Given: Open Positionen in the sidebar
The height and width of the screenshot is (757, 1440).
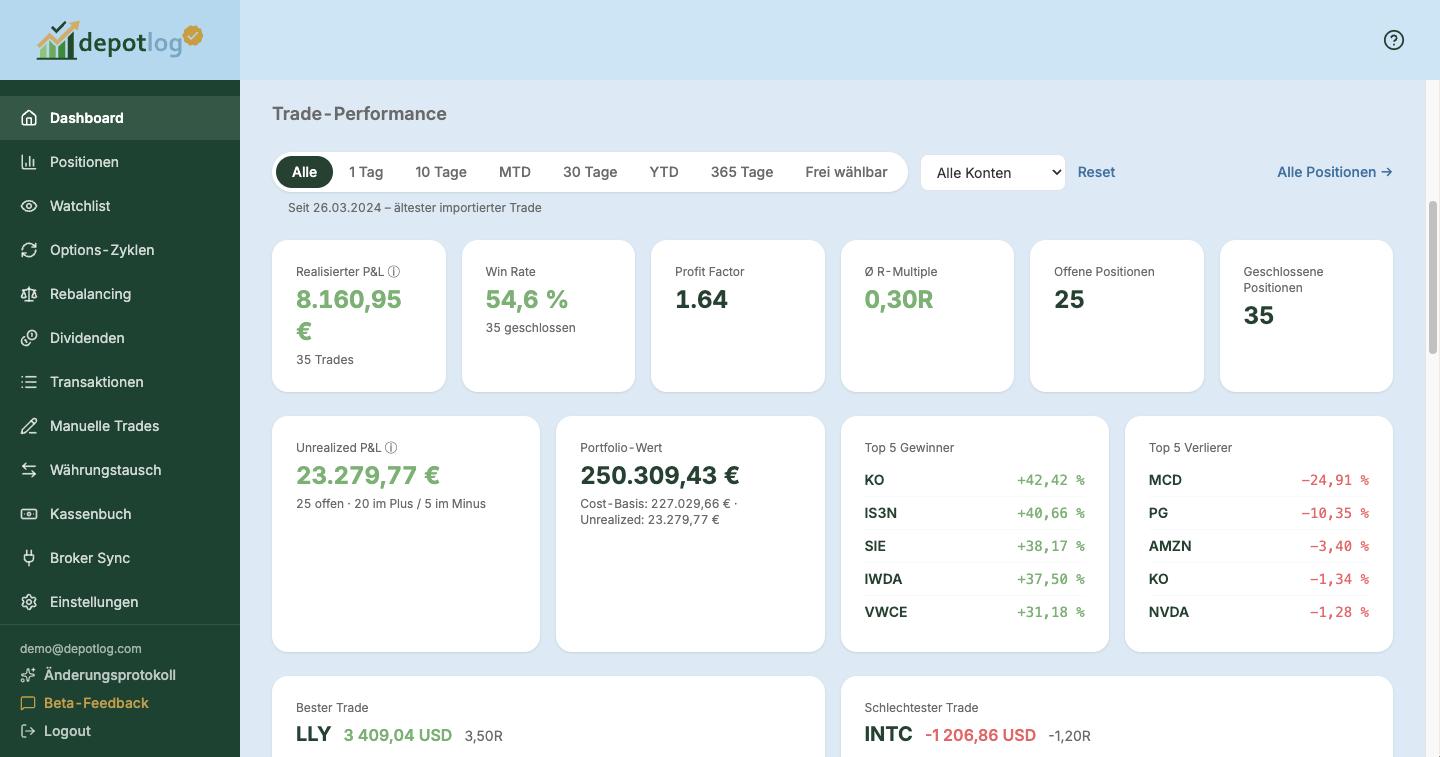Looking at the screenshot, I should coord(120,162).
